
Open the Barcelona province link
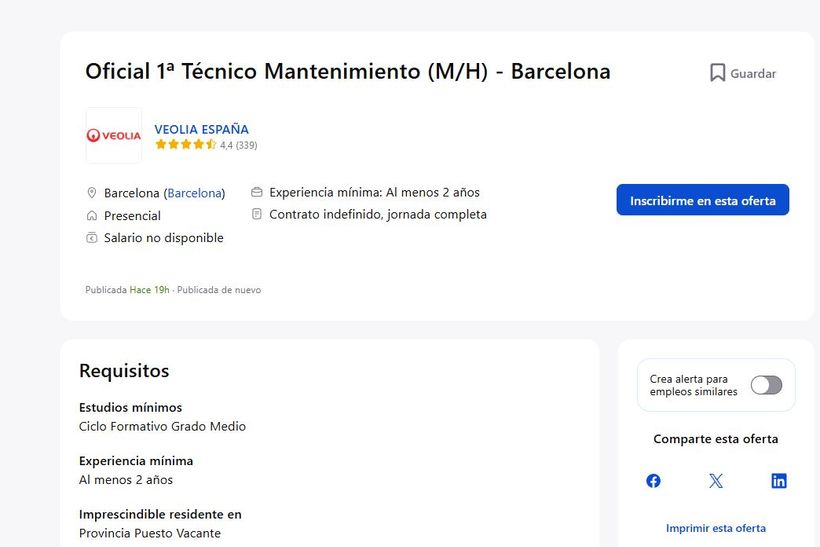[x=194, y=193]
